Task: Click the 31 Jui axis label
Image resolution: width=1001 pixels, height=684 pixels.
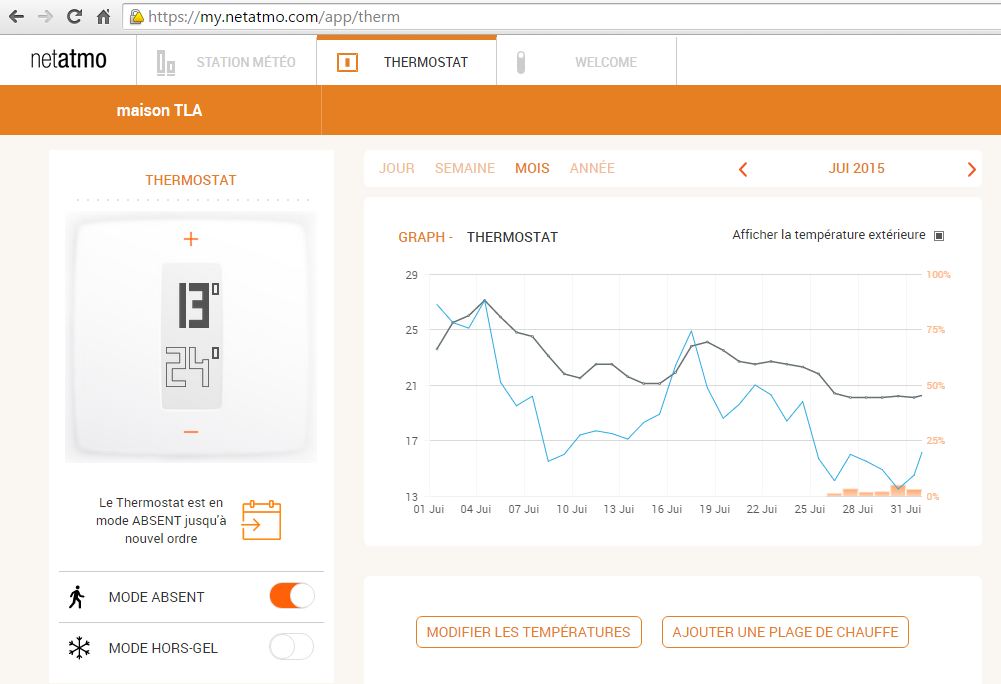Action: pyautogui.click(x=905, y=509)
